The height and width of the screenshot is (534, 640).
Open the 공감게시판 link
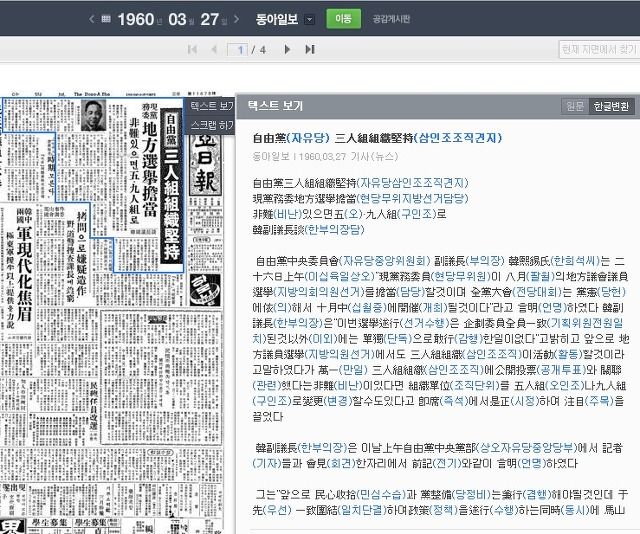pos(391,19)
